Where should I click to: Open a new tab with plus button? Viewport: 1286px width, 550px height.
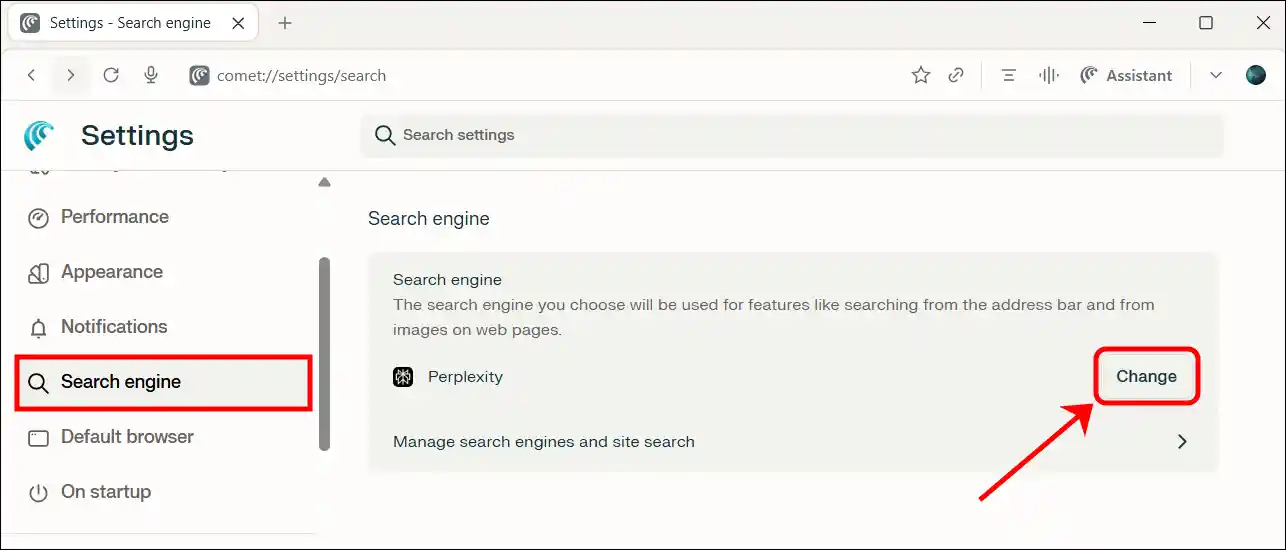click(285, 23)
